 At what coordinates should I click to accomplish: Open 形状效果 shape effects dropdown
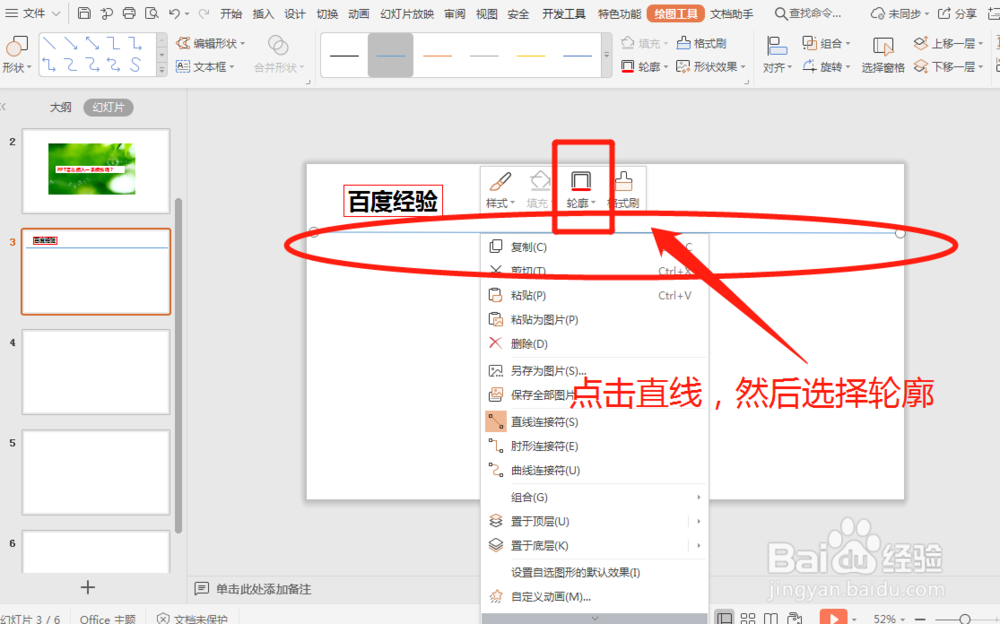(710, 66)
